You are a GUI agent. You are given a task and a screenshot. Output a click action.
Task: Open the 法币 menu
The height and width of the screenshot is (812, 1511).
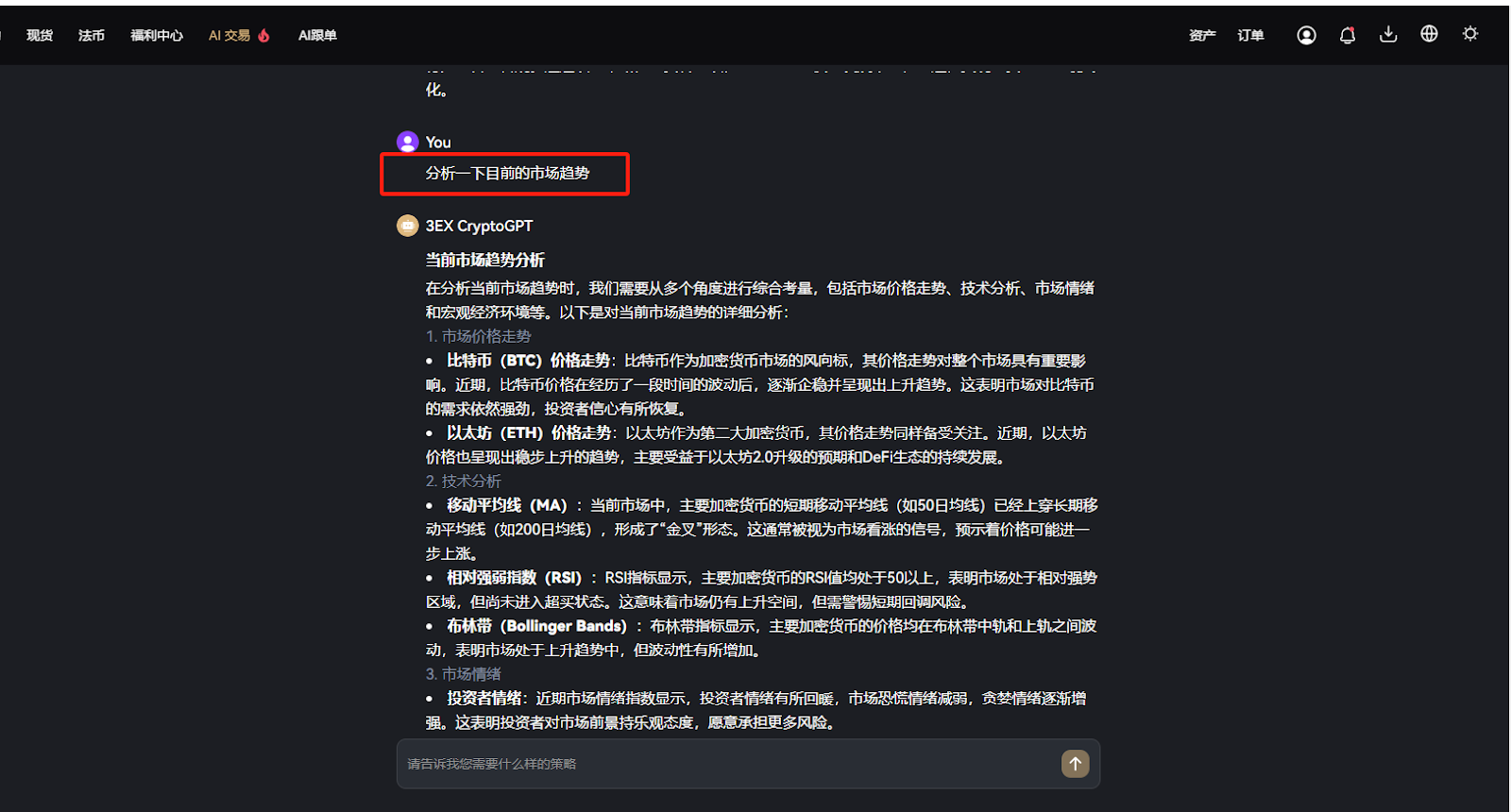[x=92, y=35]
